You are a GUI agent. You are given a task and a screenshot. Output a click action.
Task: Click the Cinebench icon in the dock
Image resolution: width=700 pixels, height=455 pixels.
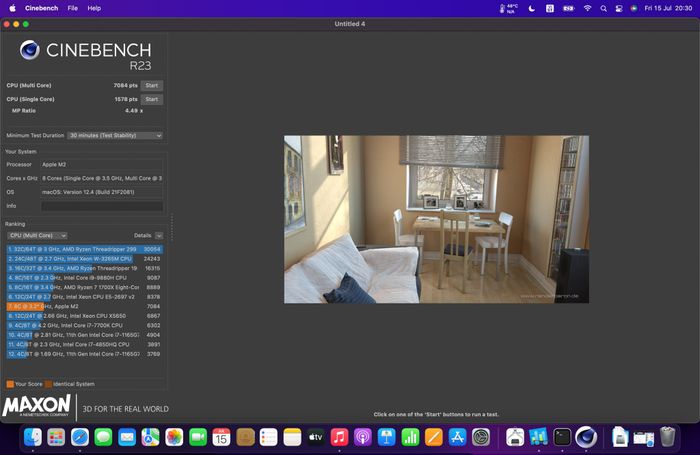(586, 437)
